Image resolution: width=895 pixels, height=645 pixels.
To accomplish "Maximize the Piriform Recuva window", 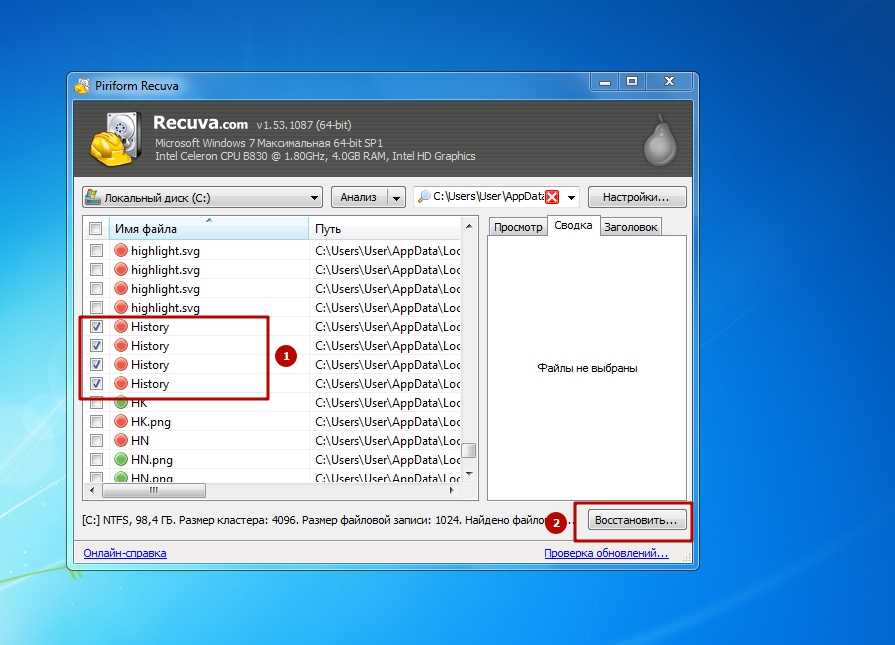I will pyautogui.click(x=632, y=82).
